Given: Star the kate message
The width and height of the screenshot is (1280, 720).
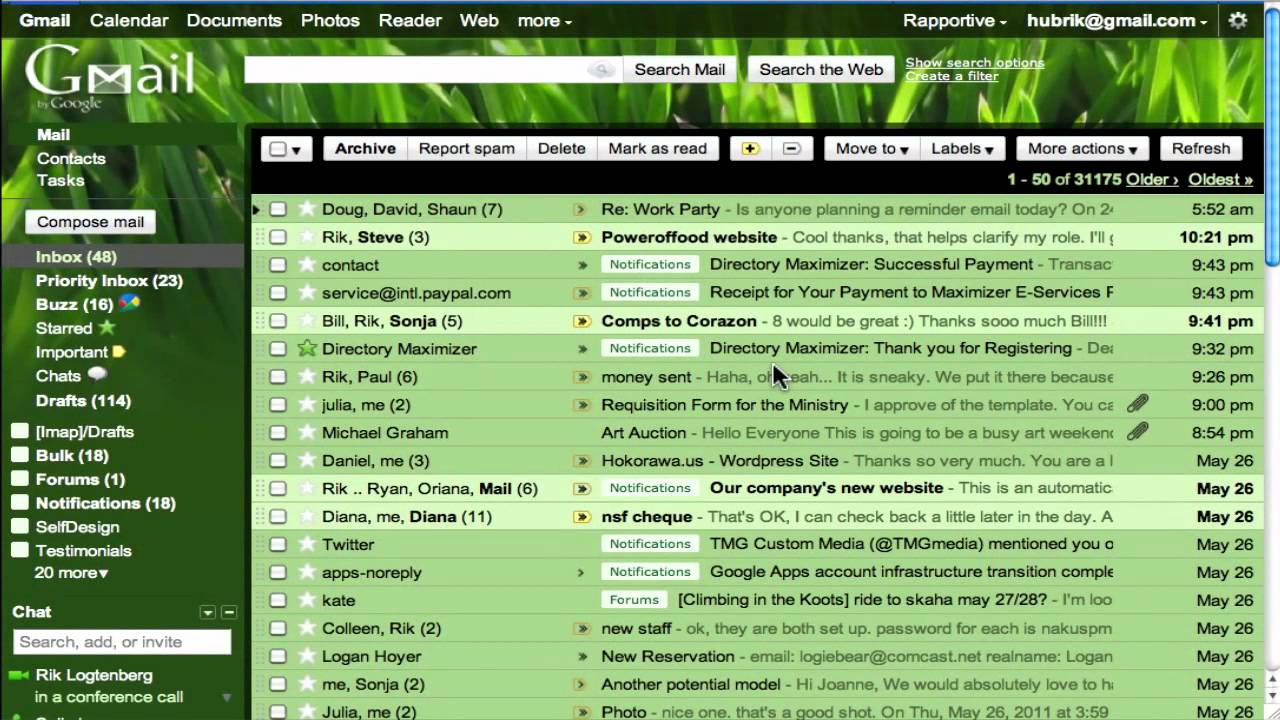Looking at the screenshot, I should click(307, 601).
